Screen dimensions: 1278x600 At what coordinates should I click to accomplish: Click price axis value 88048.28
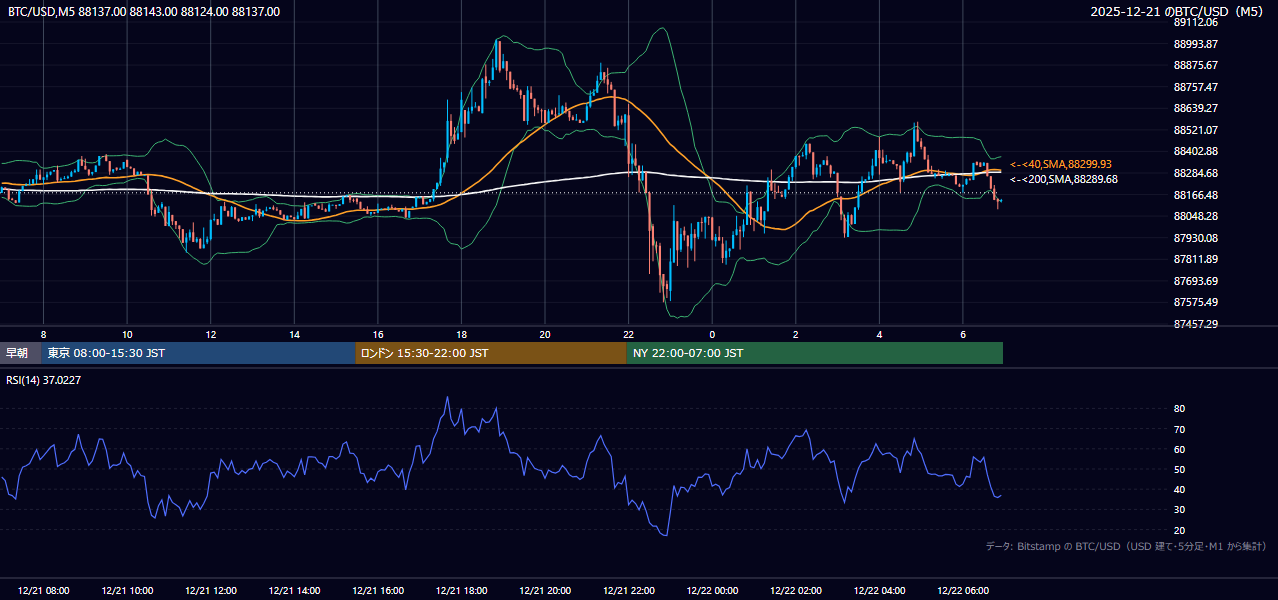click(1195, 216)
